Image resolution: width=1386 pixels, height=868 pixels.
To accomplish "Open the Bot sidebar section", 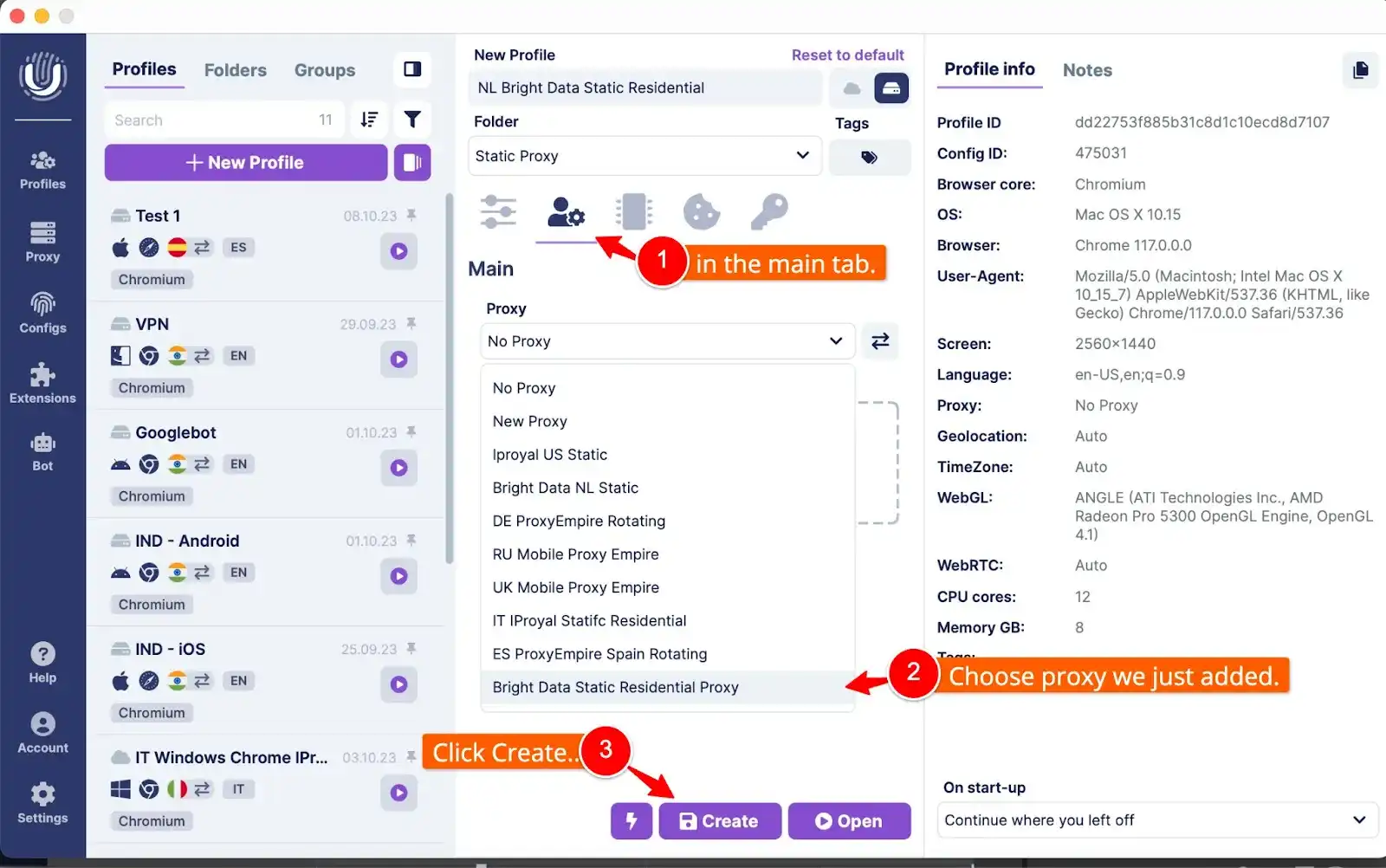I will click(42, 452).
